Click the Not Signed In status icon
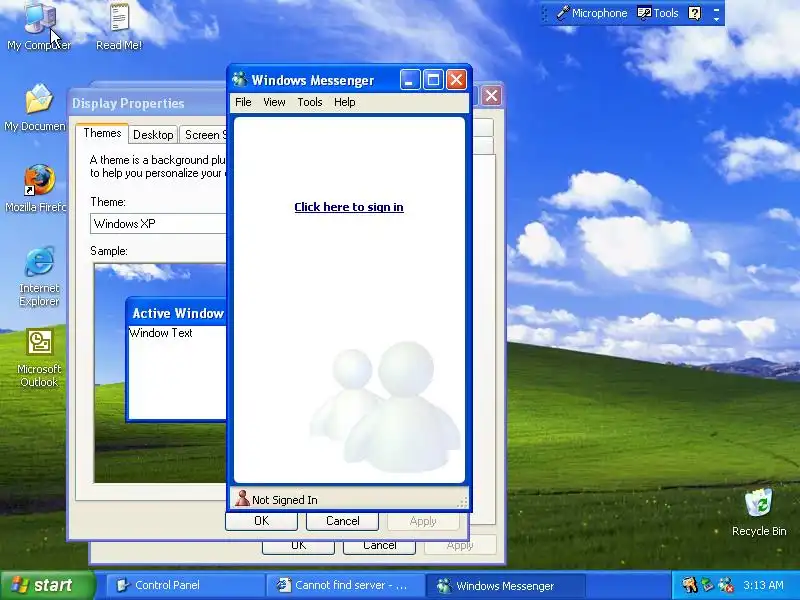 tap(242, 498)
